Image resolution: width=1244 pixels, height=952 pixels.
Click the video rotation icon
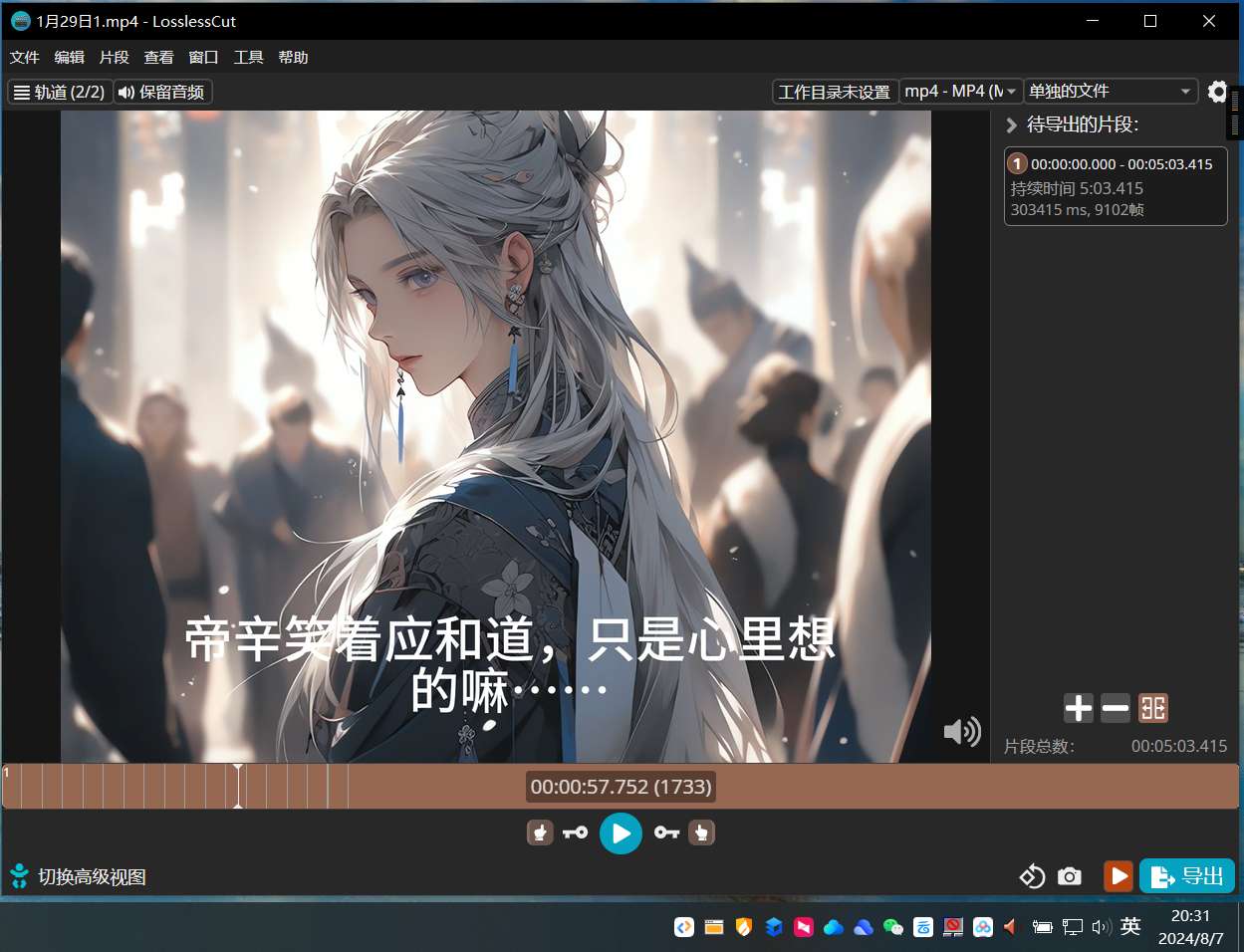pyautogui.click(x=1032, y=876)
